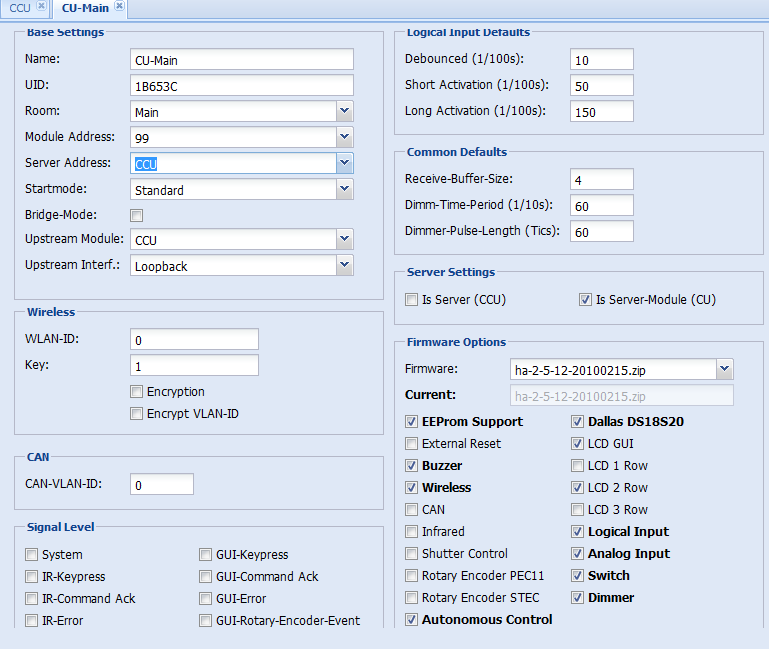Viewport: 769px width, 649px height.
Task: Check the Shutter Control option
Action: [x=411, y=553]
